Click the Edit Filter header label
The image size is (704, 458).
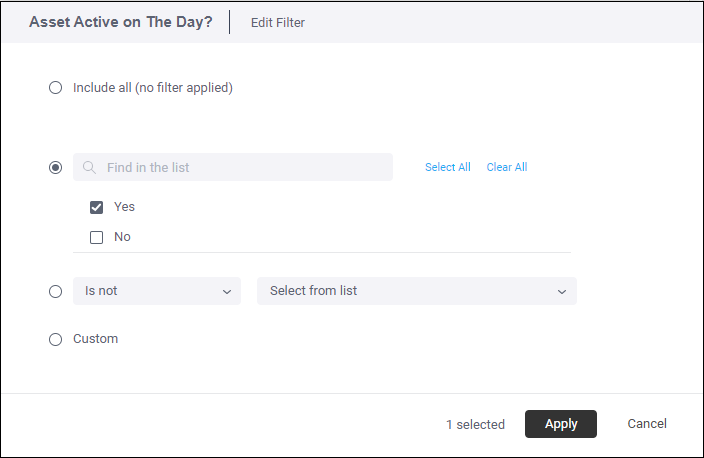coord(278,22)
